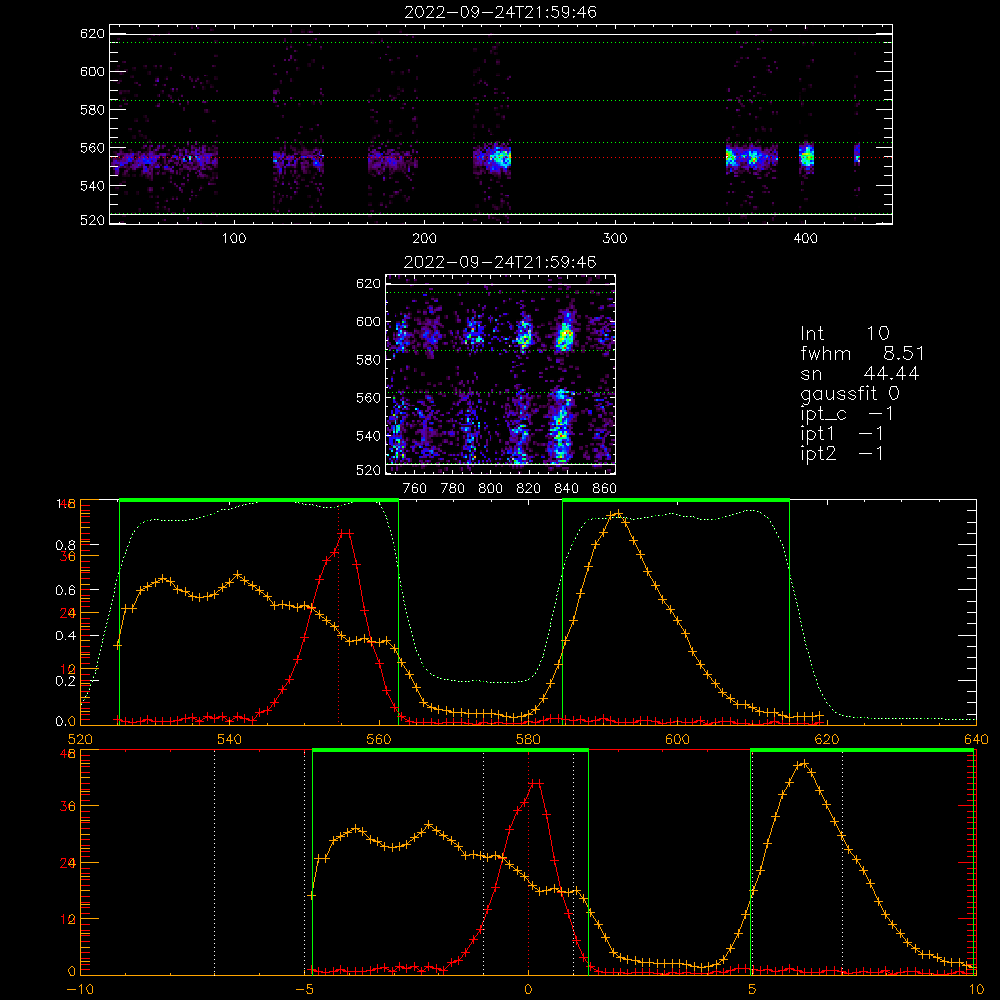
Task: Click the x-axis label 100 in top spectrogram
Action: (x=234, y=239)
